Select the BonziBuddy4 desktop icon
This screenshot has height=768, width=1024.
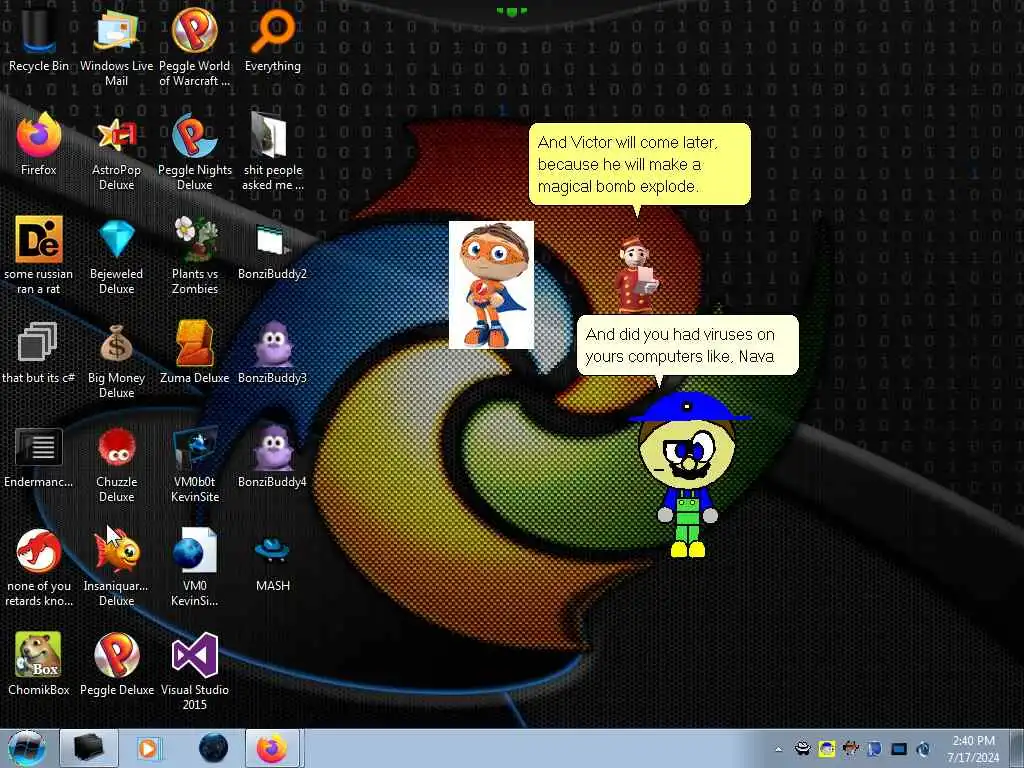pyautogui.click(x=272, y=457)
